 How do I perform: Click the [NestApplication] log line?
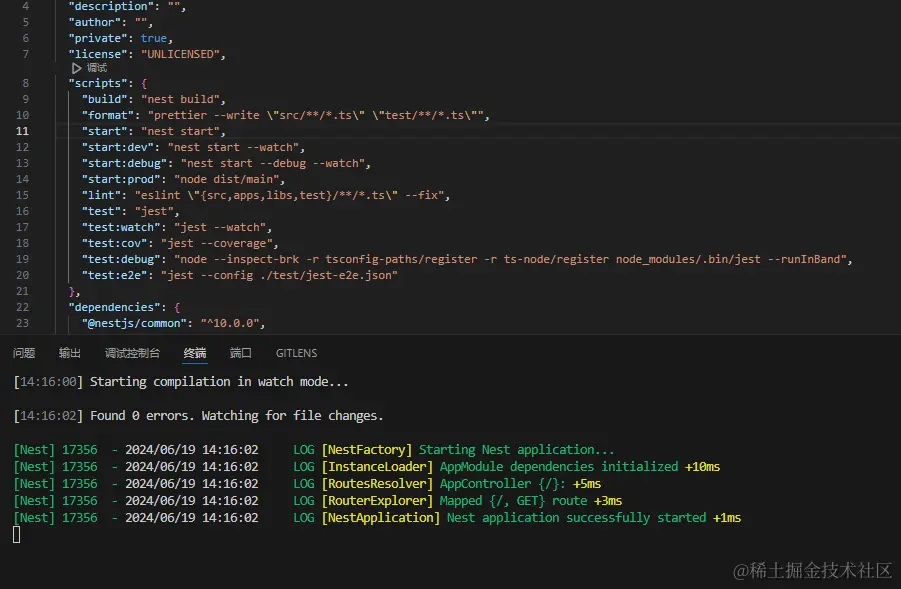(377, 518)
